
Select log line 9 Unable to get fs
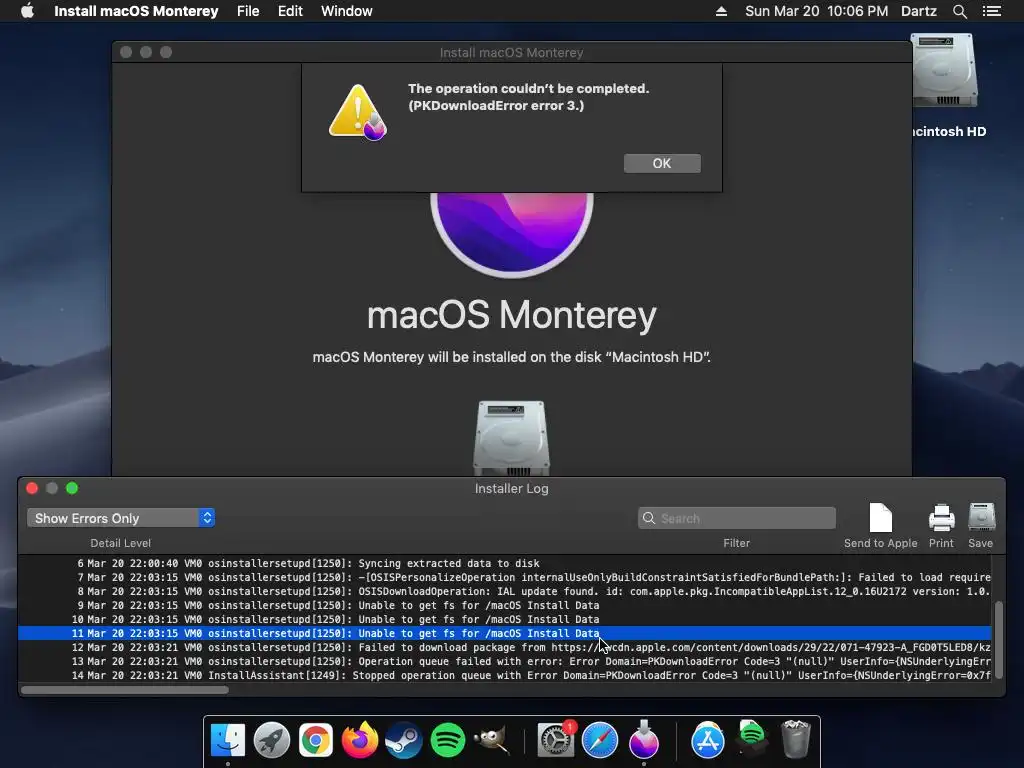(x=504, y=605)
